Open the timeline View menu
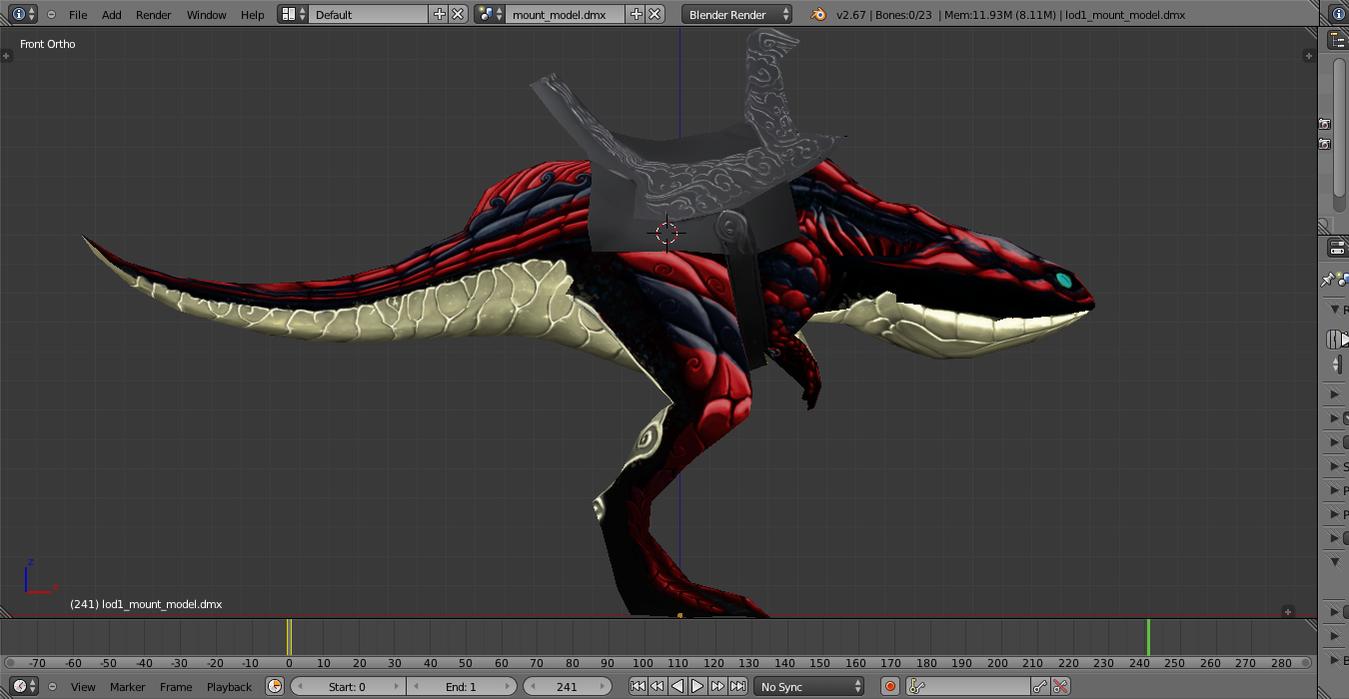The width and height of the screenshot is (1349, 699). (x=83, y=687)
